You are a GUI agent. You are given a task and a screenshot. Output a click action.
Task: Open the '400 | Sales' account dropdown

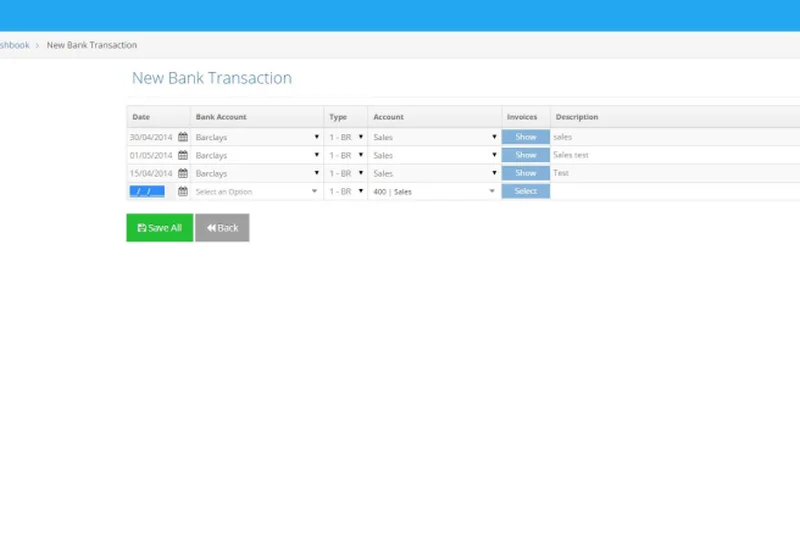click(434, 191)
